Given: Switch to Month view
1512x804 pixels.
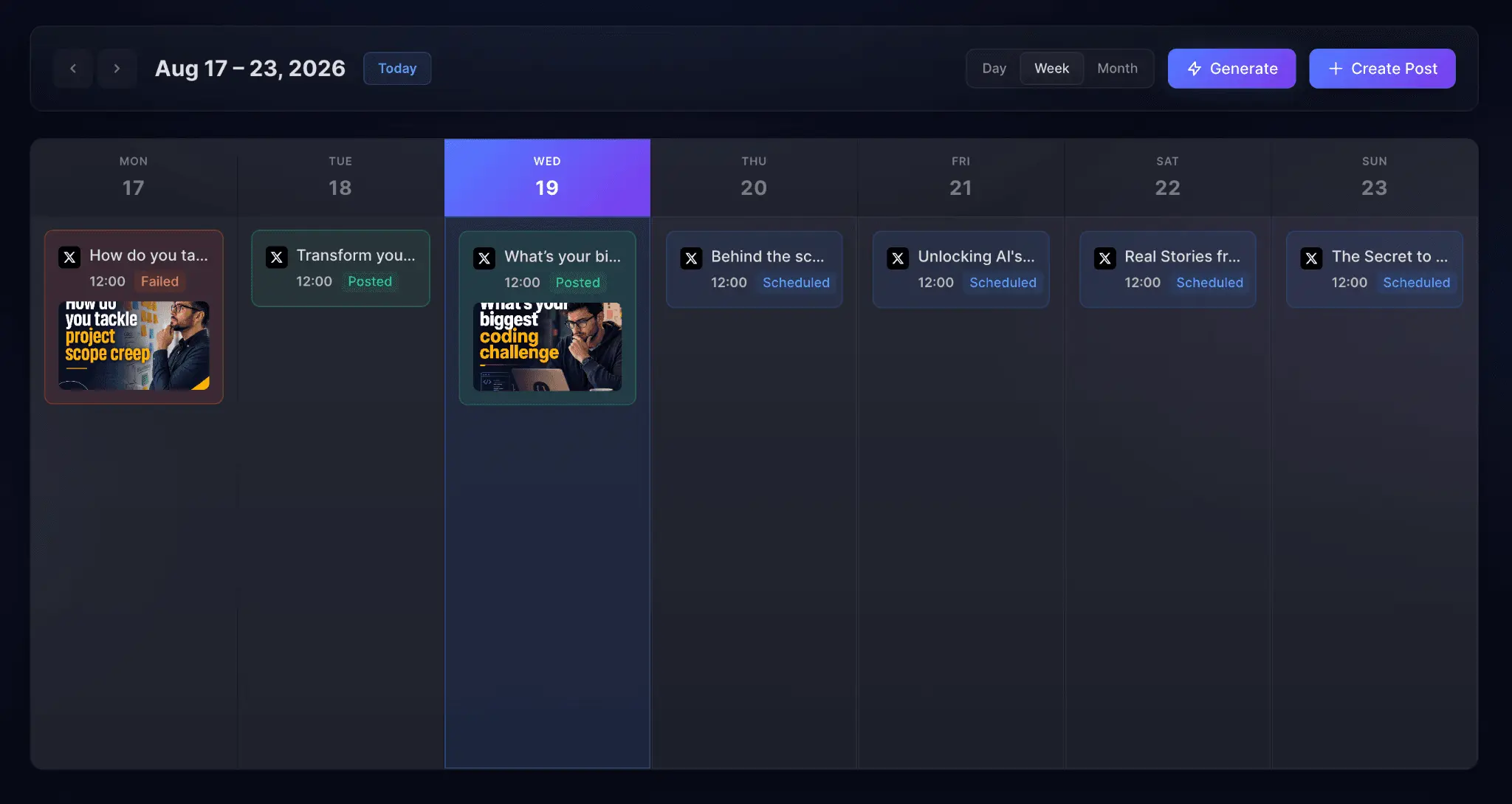Looking at the screenshot, I should tap(1117, 69).
